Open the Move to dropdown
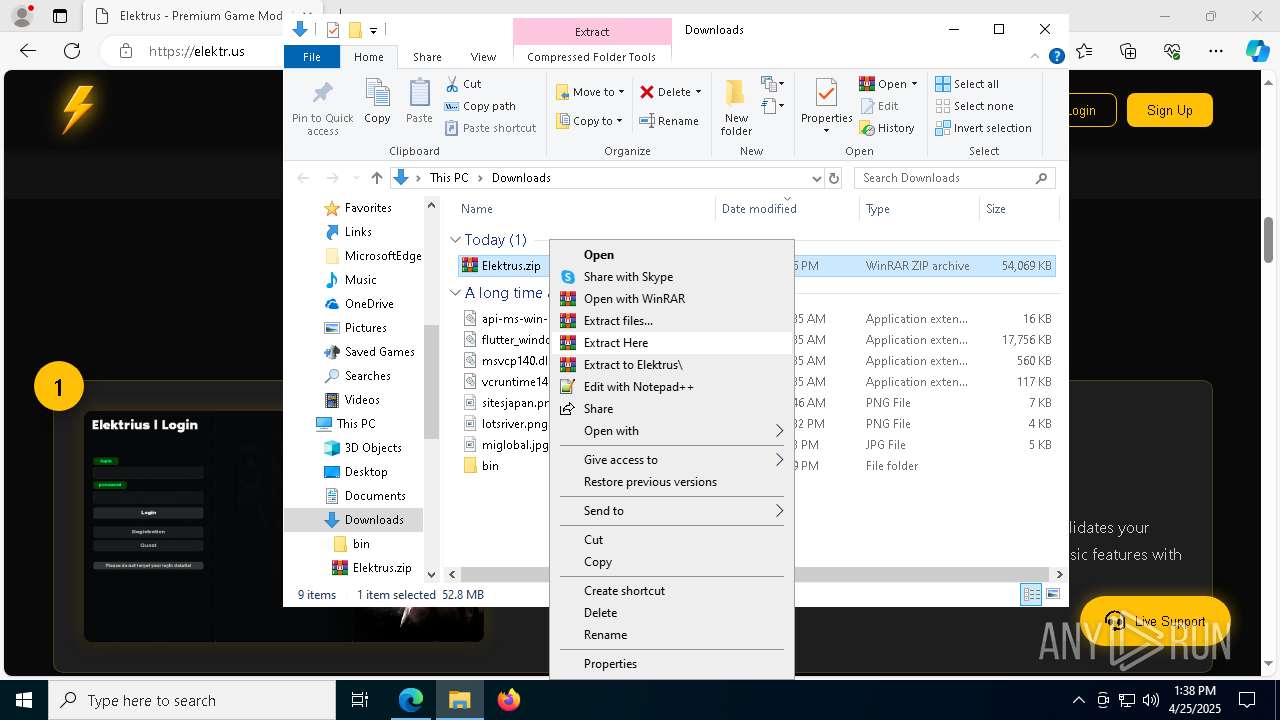This screenshot has height=720, width=1280. click(x=590, y=92)
